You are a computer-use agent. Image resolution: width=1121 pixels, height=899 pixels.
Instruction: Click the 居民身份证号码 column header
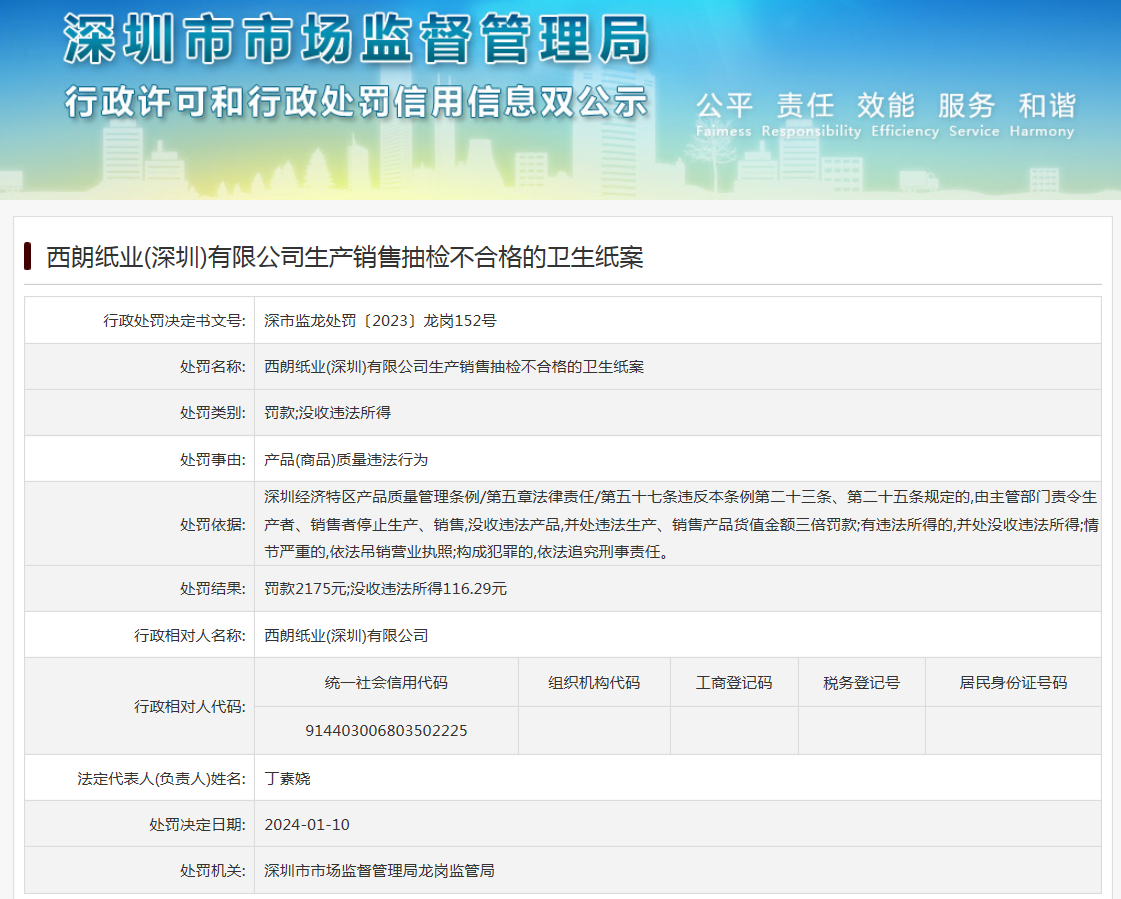tap(1012, 683)
